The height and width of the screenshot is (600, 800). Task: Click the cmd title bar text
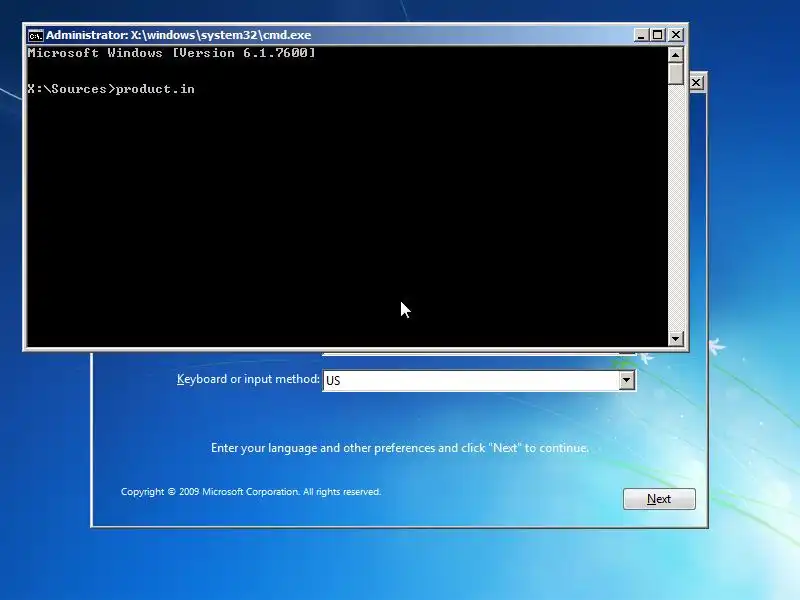tap(178, 35)
